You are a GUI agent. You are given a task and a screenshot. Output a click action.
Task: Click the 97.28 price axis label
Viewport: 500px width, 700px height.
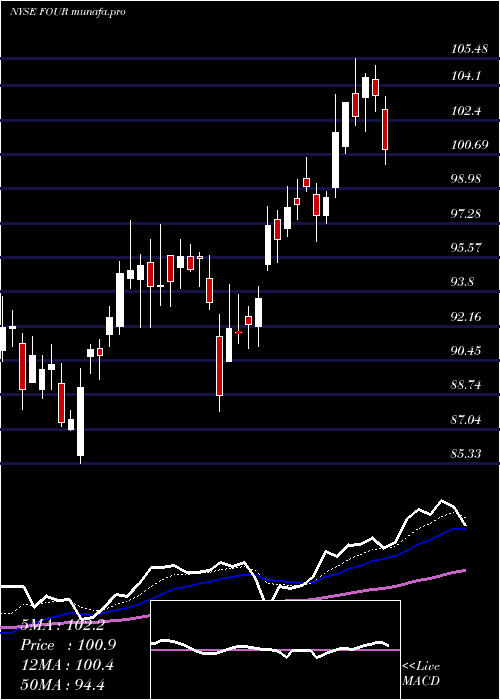[x=467, y=214]
